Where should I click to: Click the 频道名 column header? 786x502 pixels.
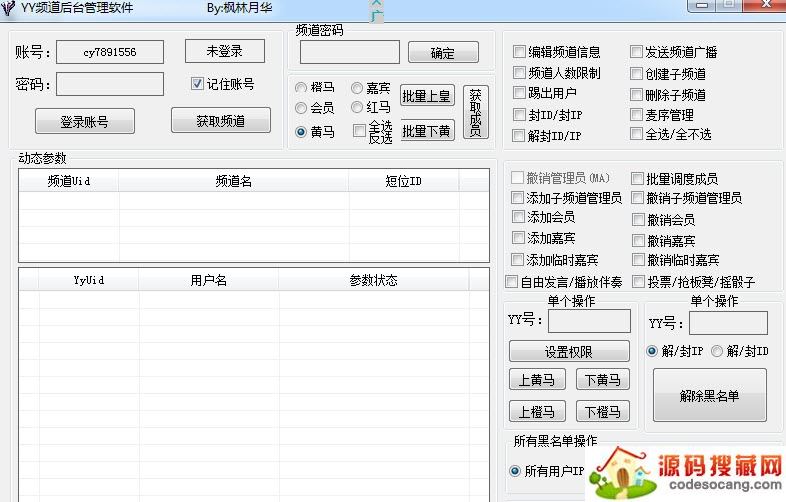point(233,181)
